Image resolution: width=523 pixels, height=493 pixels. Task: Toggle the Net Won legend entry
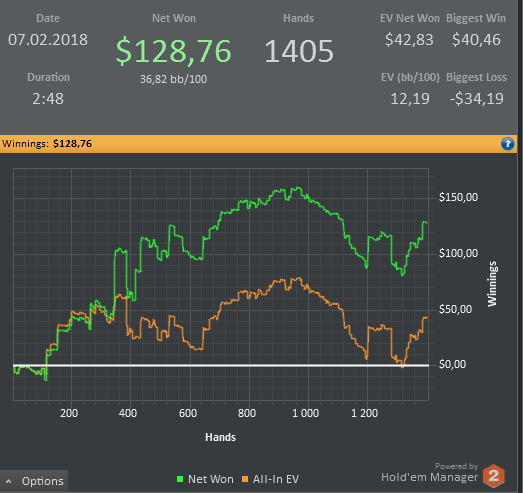(x=205, y=479)
